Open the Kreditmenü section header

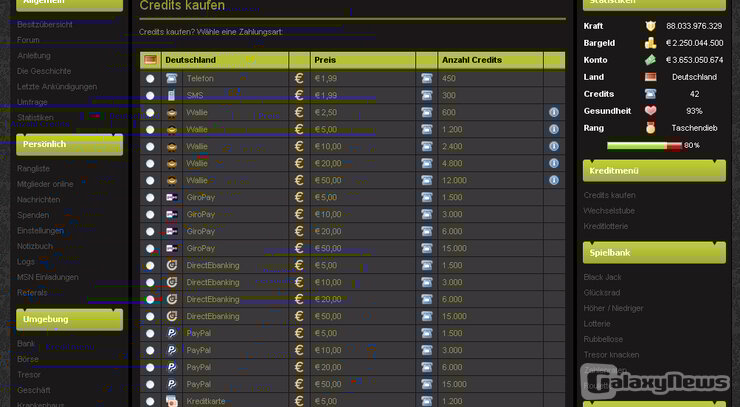[x=654, y=171]
